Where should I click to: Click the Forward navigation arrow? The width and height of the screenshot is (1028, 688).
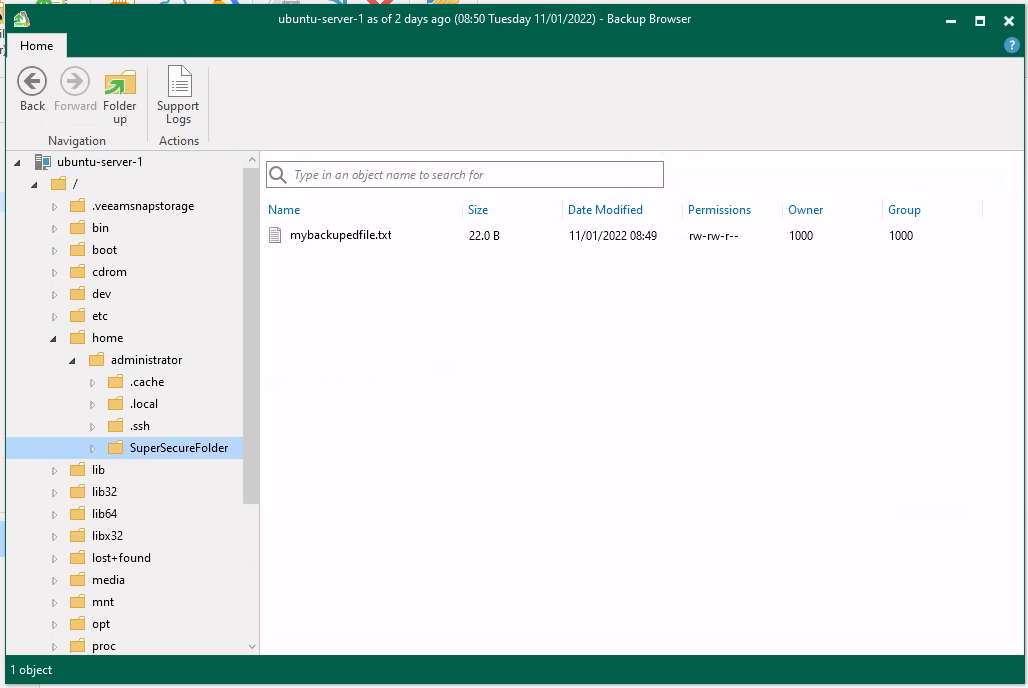(75, 89)
